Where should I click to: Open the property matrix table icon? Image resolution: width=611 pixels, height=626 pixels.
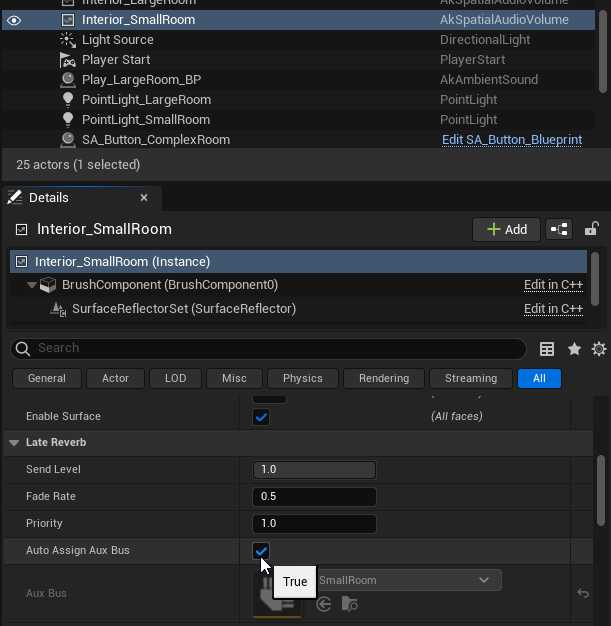[547, 349]
